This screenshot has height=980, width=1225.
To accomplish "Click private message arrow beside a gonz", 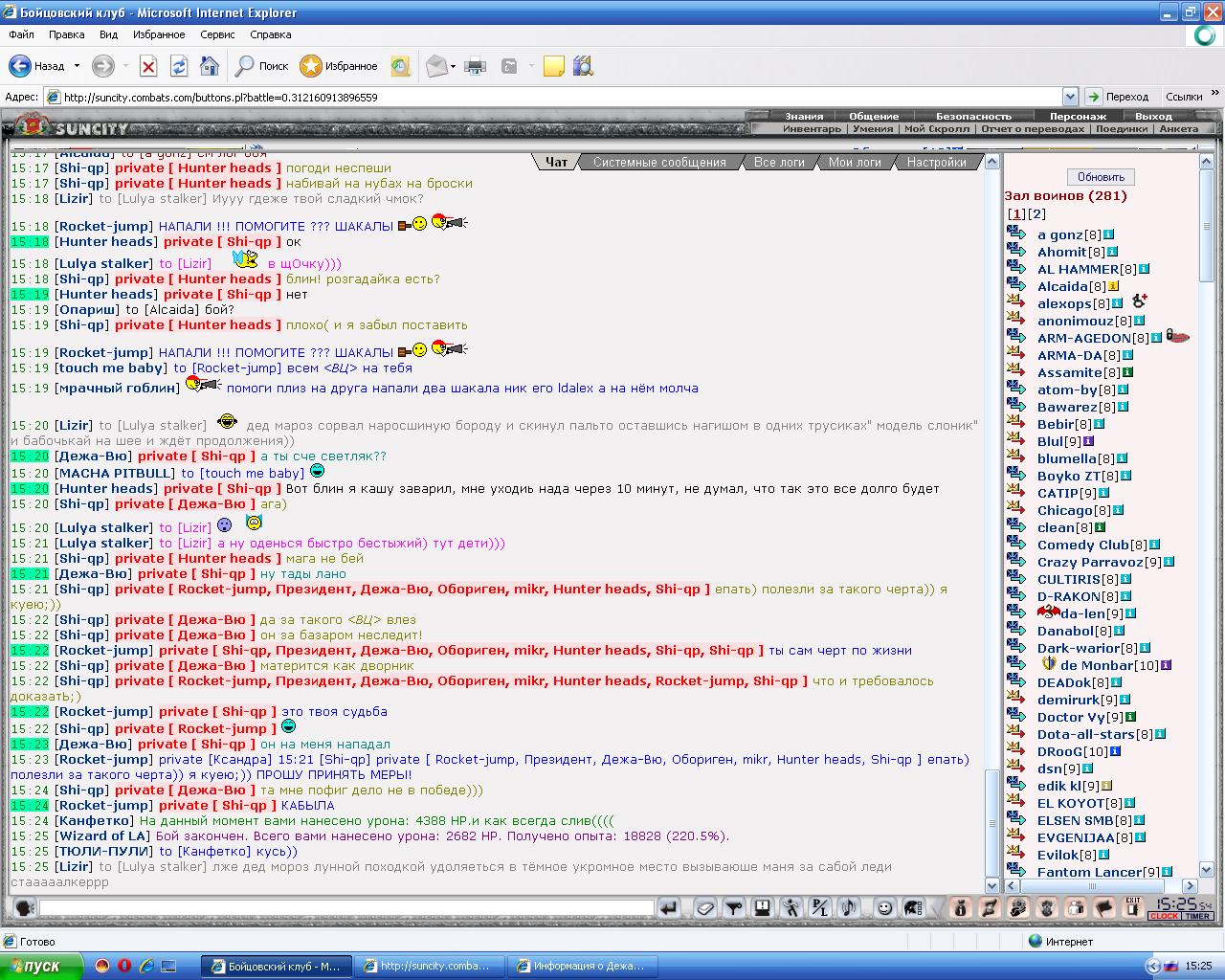I will (x=1016, y=234).
